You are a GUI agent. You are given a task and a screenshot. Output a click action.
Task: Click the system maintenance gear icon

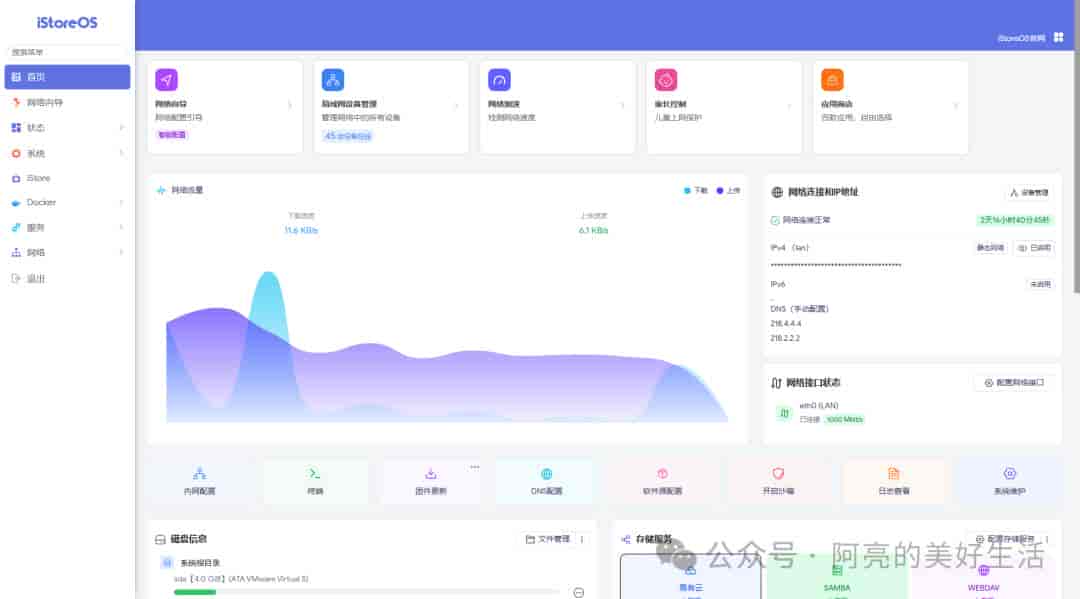[1009, 474]
